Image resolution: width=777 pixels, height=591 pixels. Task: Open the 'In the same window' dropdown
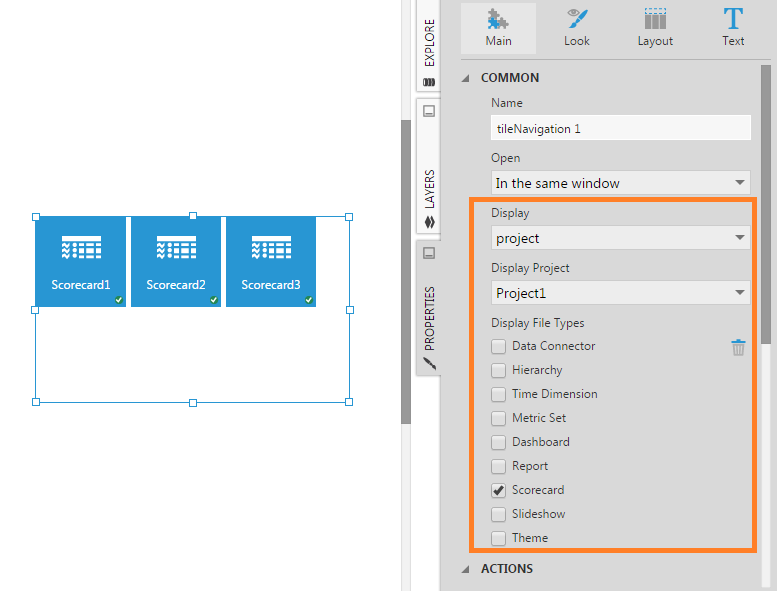(x=621, y=183)
